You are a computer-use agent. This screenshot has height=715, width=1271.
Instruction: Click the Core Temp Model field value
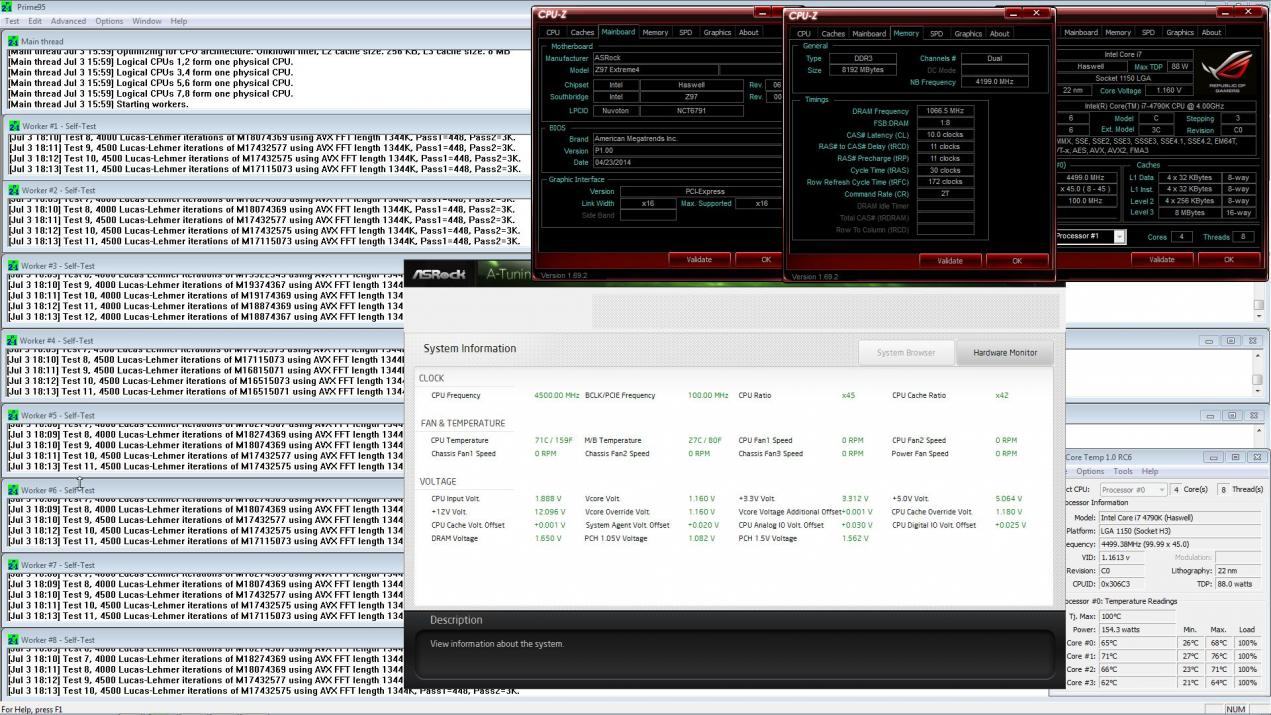click(x=1180, y=518)
